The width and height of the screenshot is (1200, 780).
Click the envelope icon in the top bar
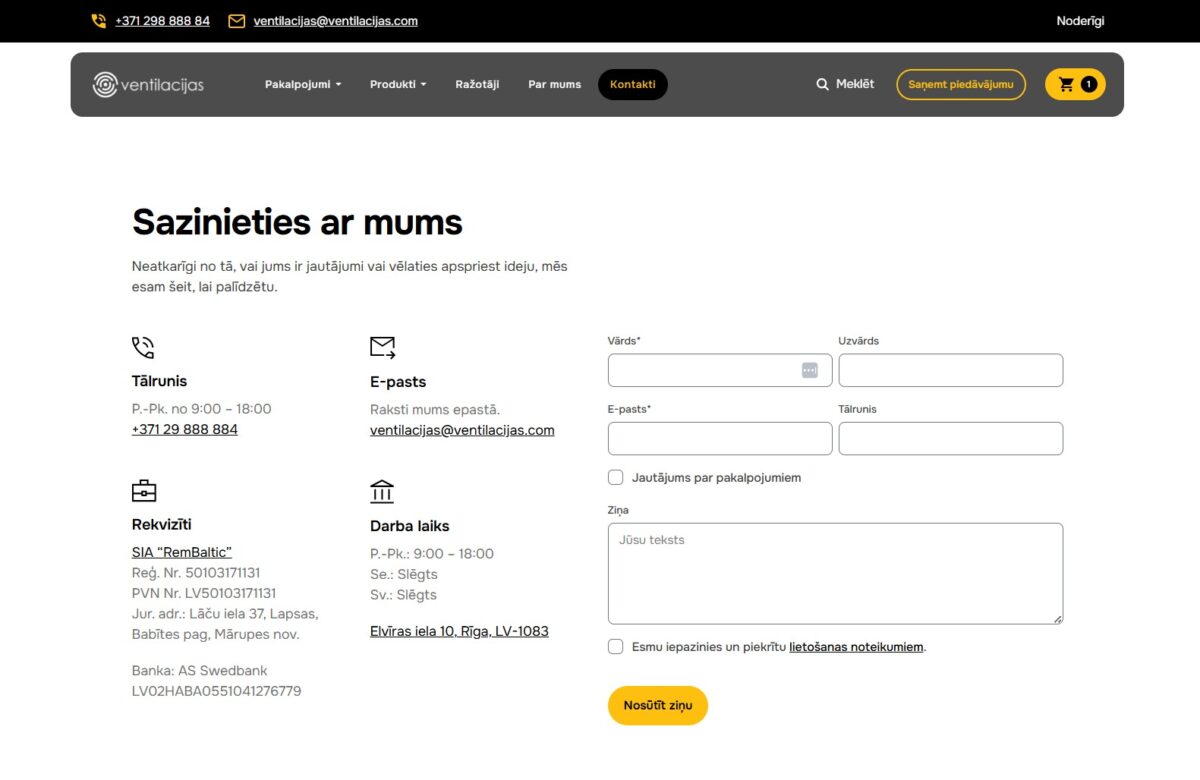point(237,21)
